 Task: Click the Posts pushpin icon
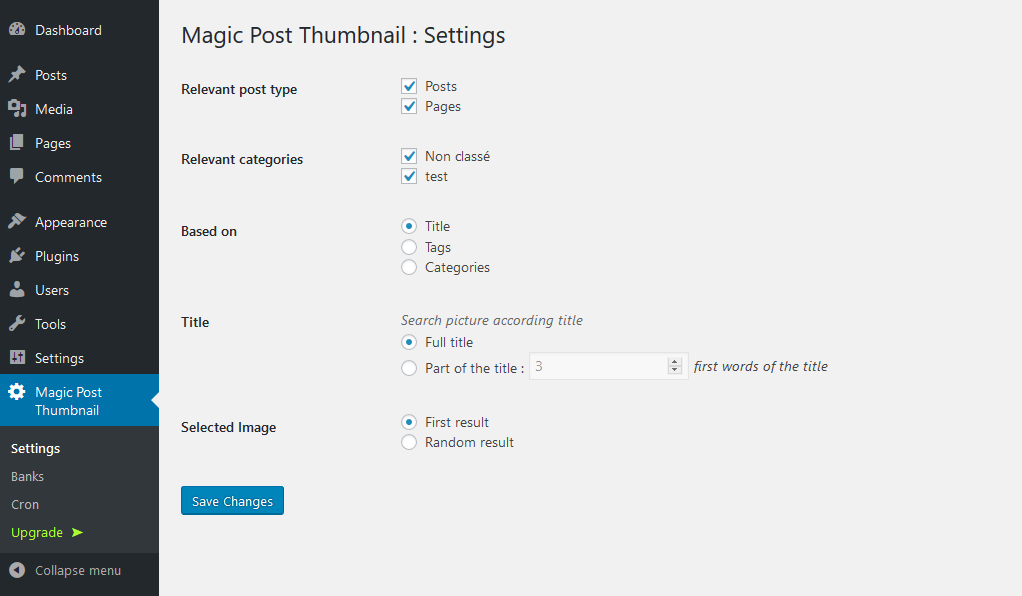point(17,74)
